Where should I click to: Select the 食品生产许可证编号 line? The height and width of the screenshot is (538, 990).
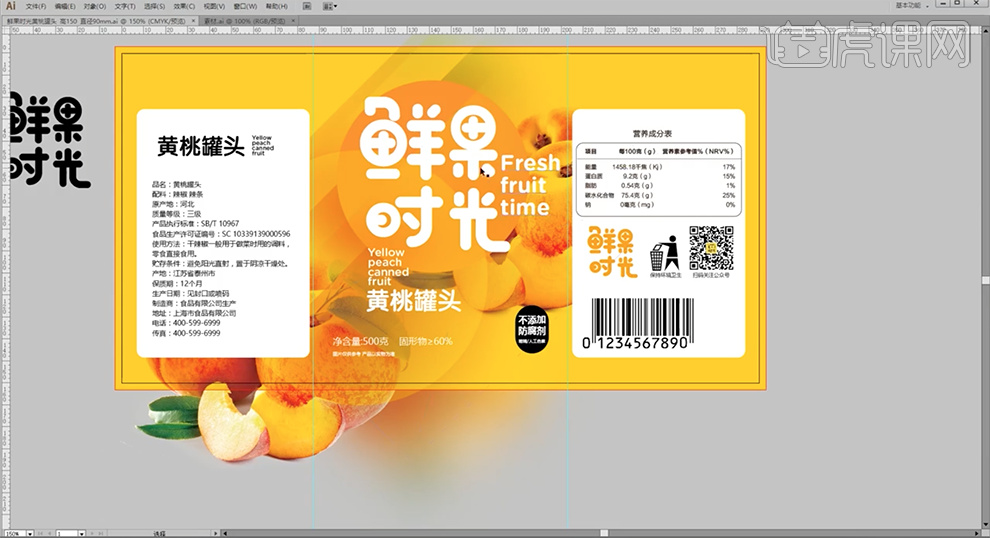pos(221,234)
